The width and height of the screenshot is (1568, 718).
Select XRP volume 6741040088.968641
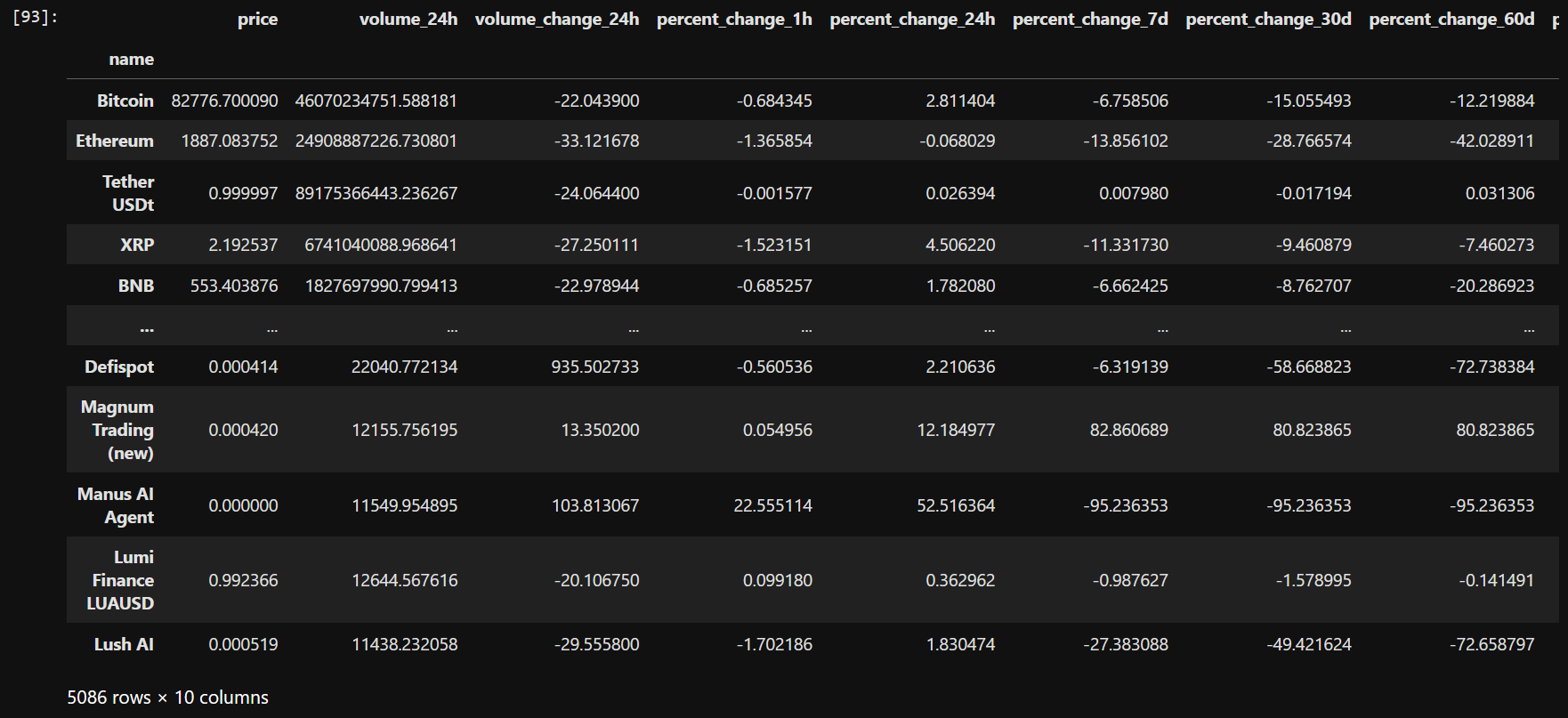pyautogui.click(x=381, y=245)
